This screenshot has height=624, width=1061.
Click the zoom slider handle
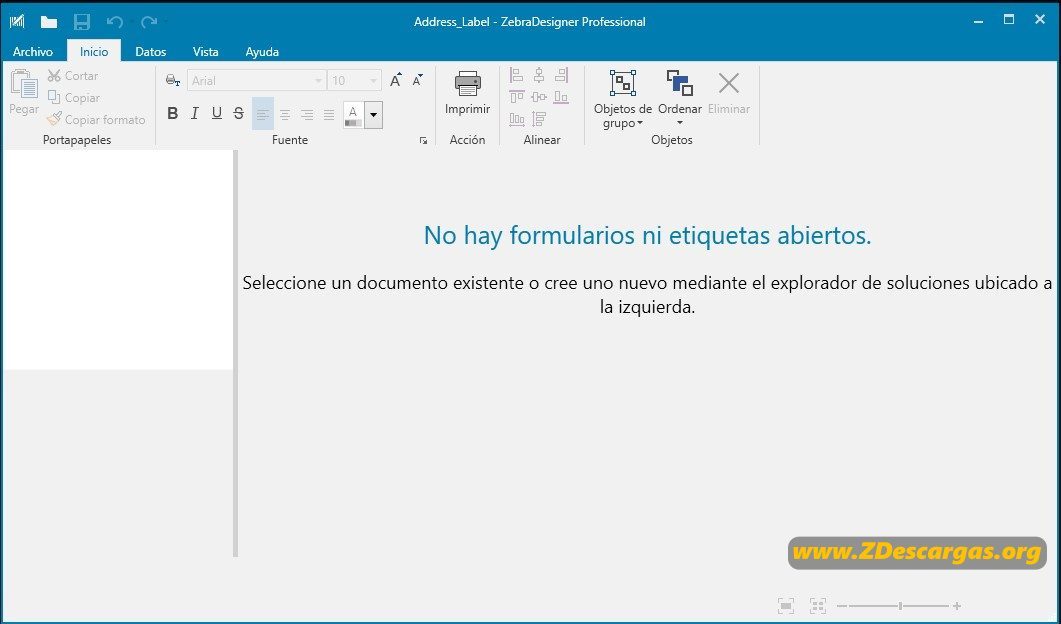coord(900,606)
